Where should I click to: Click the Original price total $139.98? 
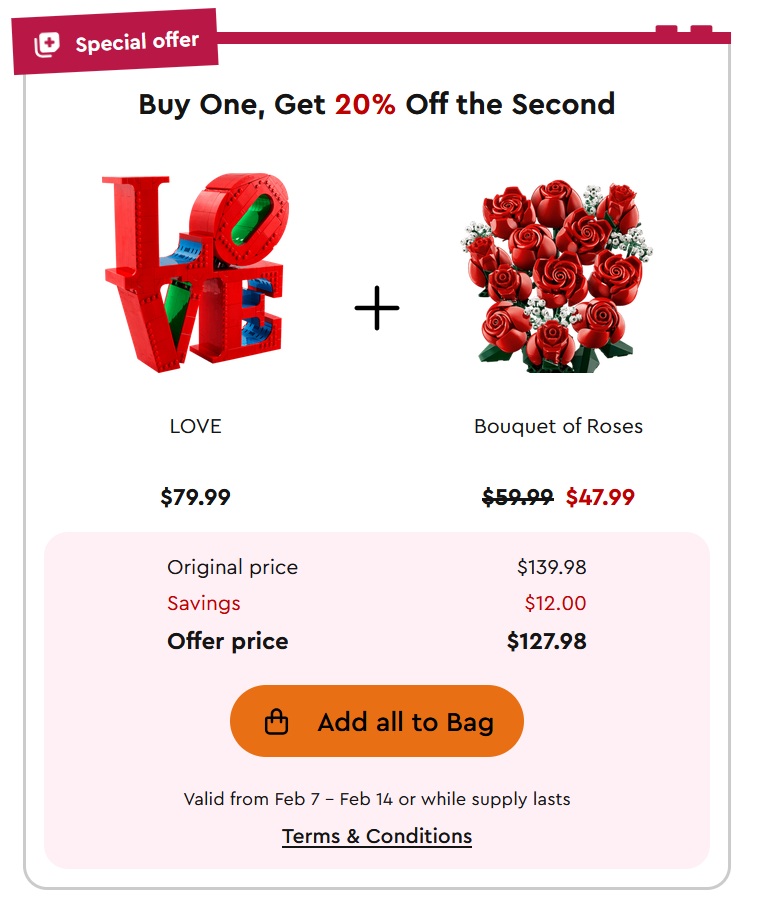pyautogui.click(x=551, y=567)
